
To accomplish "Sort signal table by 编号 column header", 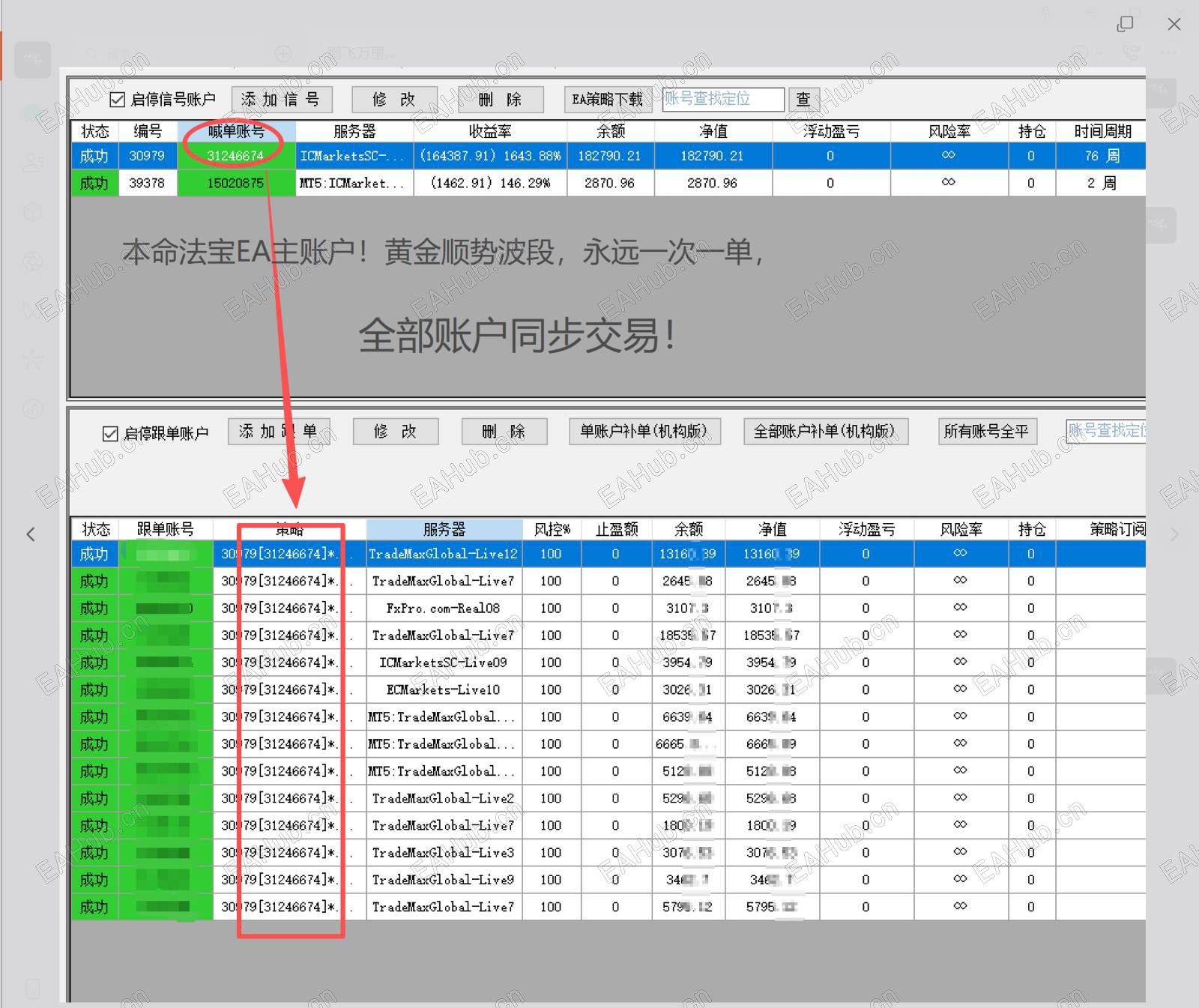I will (148, 131).
